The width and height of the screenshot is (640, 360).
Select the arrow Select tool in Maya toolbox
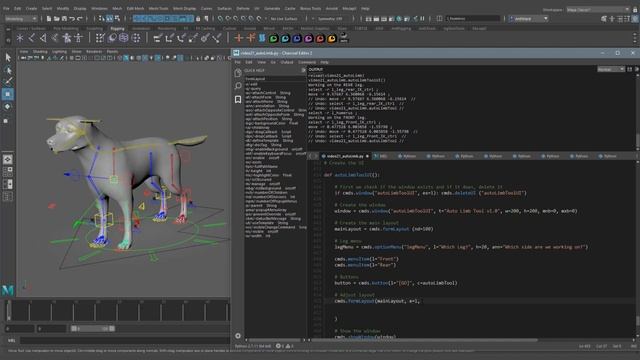tap(8, 58)
